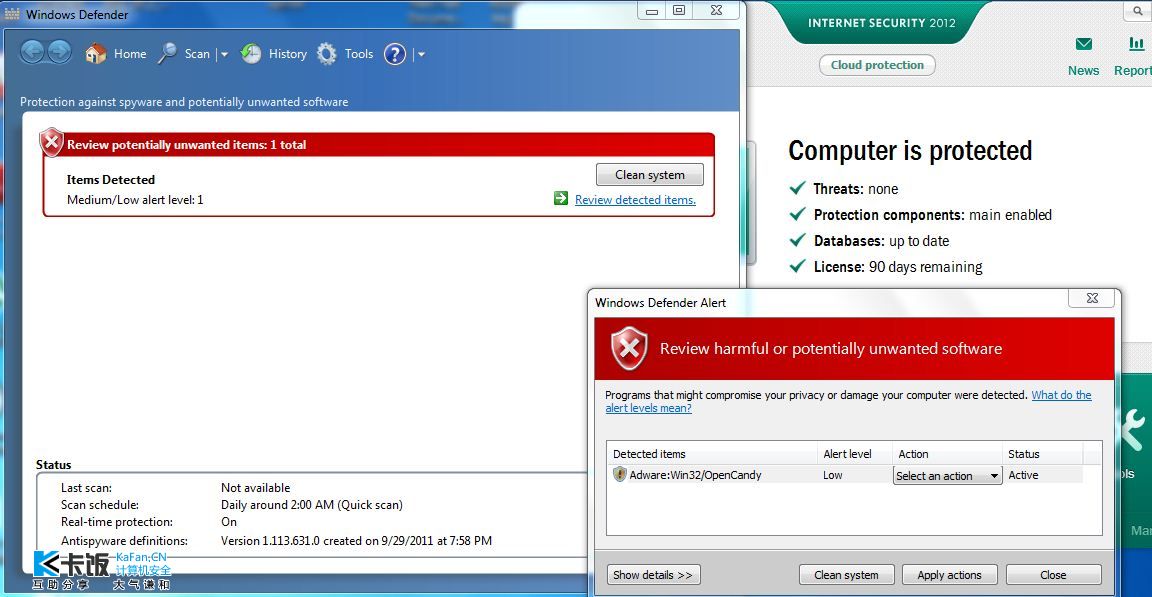Viewport: 1152px width, 597px height.
Task: Click 'License: 90 days remaining' line
Action: (898, 267)
